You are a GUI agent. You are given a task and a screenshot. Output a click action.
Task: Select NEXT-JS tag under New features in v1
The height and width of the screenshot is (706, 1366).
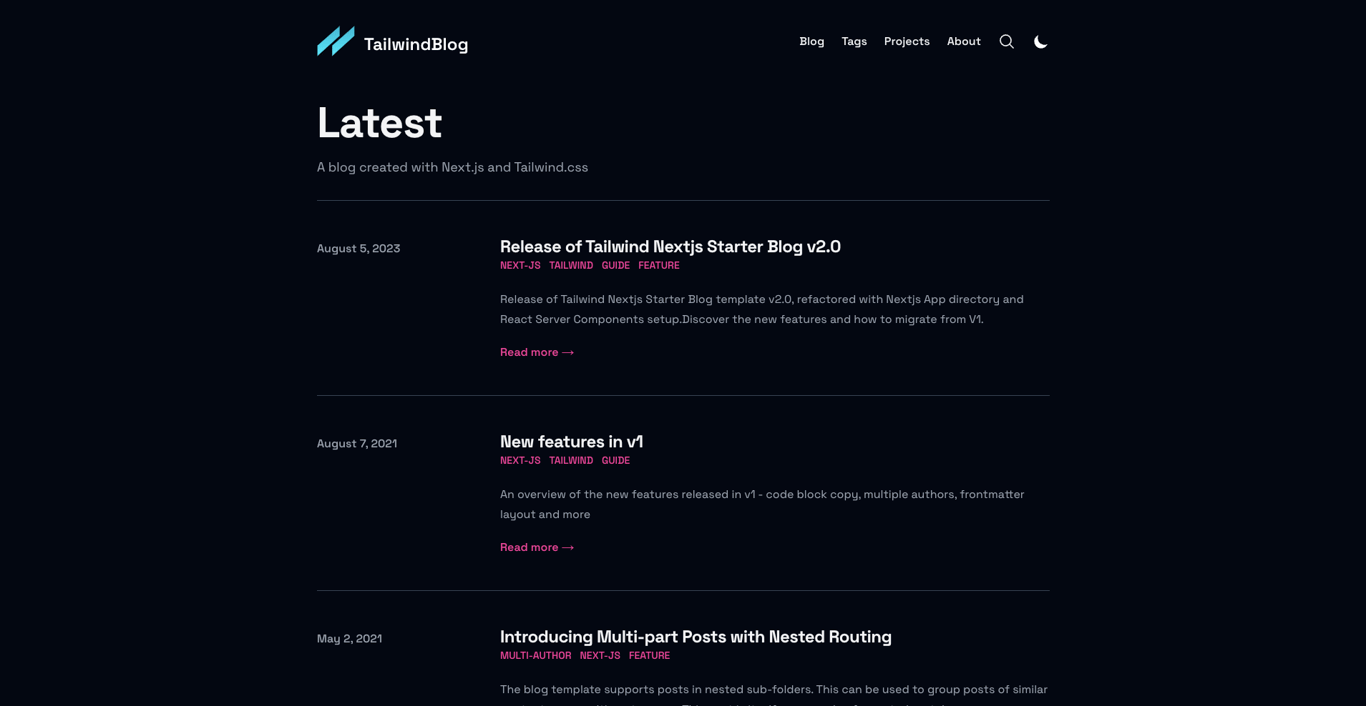tap(520, 460)
